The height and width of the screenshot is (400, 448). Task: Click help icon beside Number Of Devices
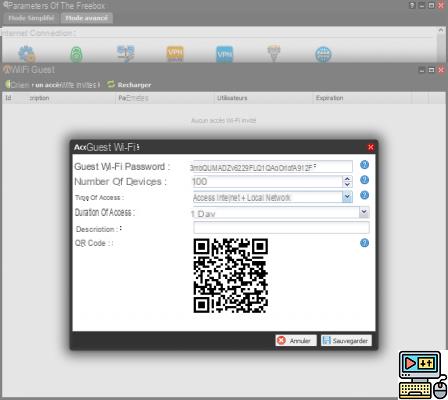364,180
